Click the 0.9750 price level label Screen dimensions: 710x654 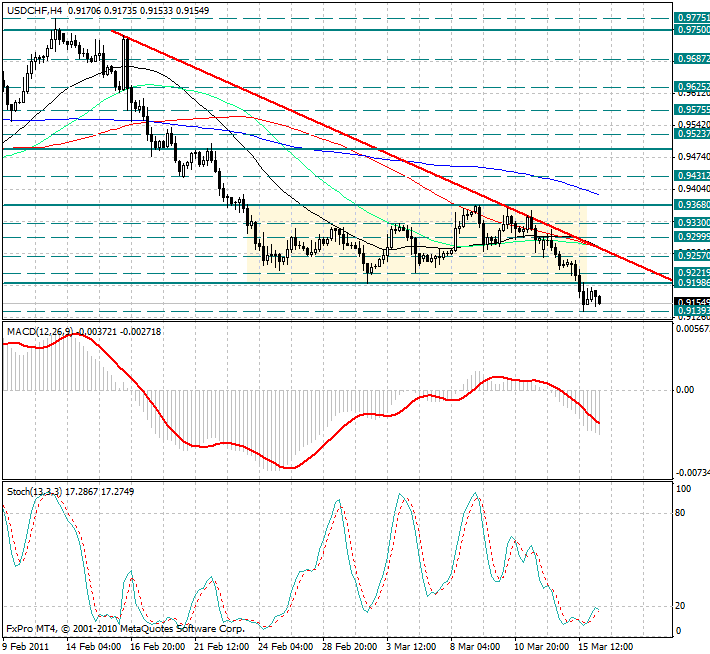pyautogui.click(x=692, y=30)
